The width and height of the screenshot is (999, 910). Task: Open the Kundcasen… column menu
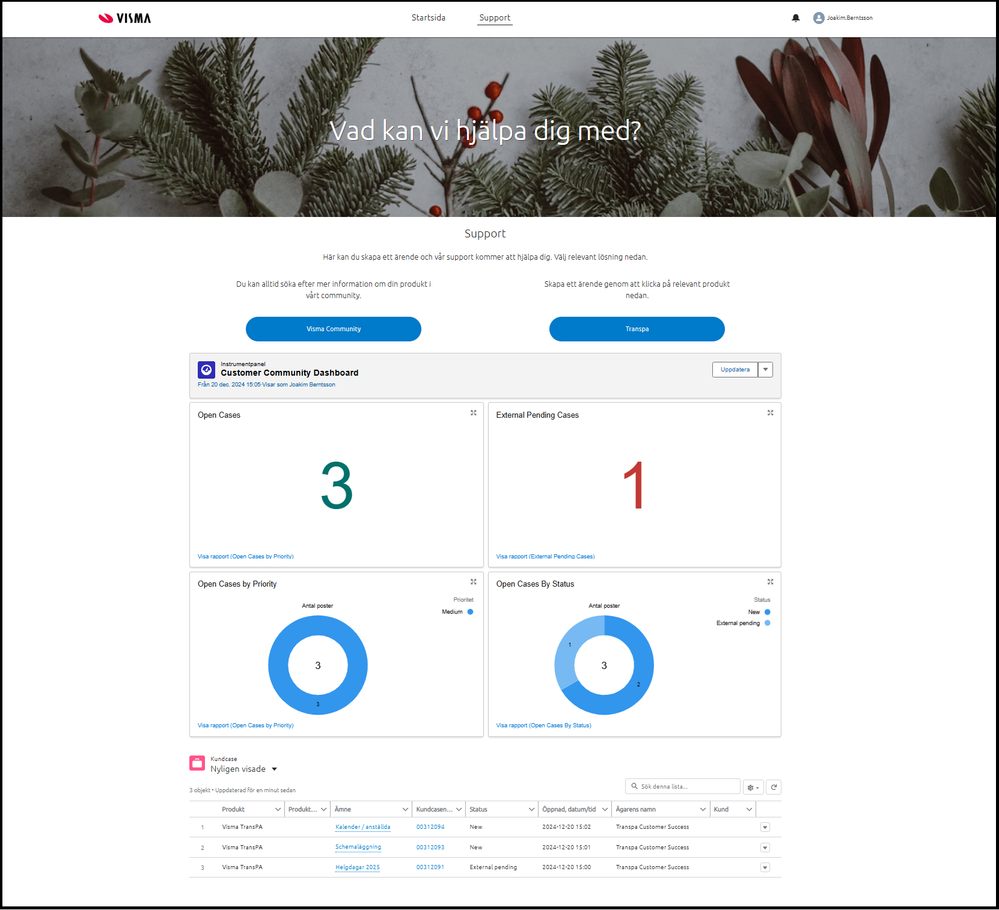[x=459, y=809]
